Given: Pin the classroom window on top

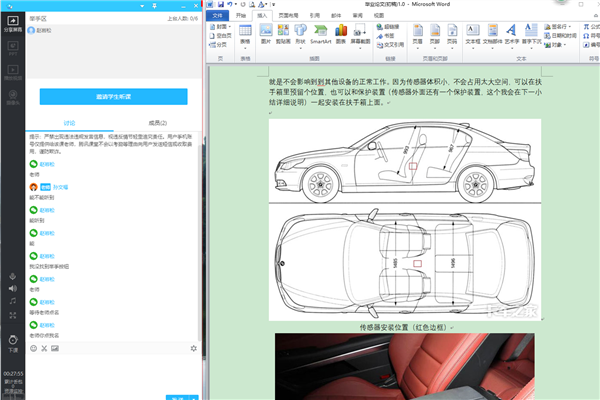Looking at the screenshot, I should (155, 6).
